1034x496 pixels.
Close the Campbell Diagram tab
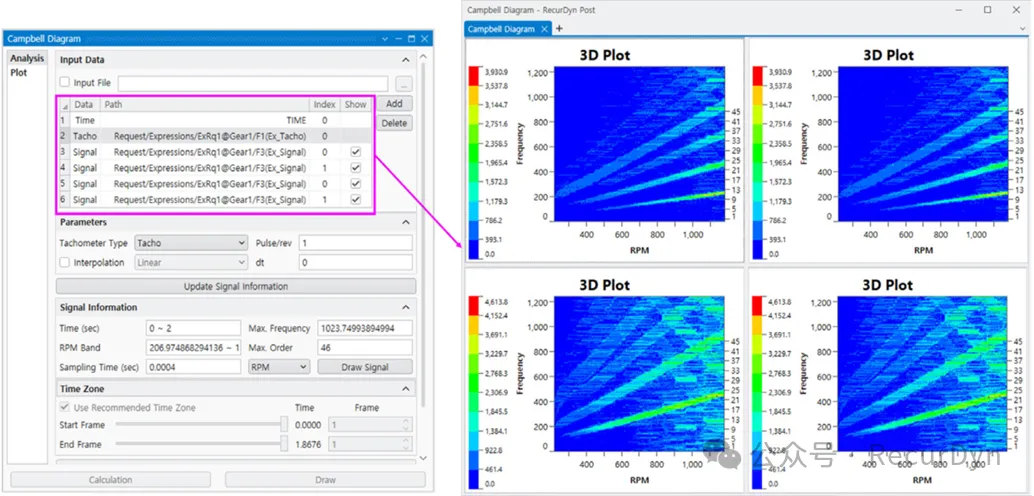545,29
